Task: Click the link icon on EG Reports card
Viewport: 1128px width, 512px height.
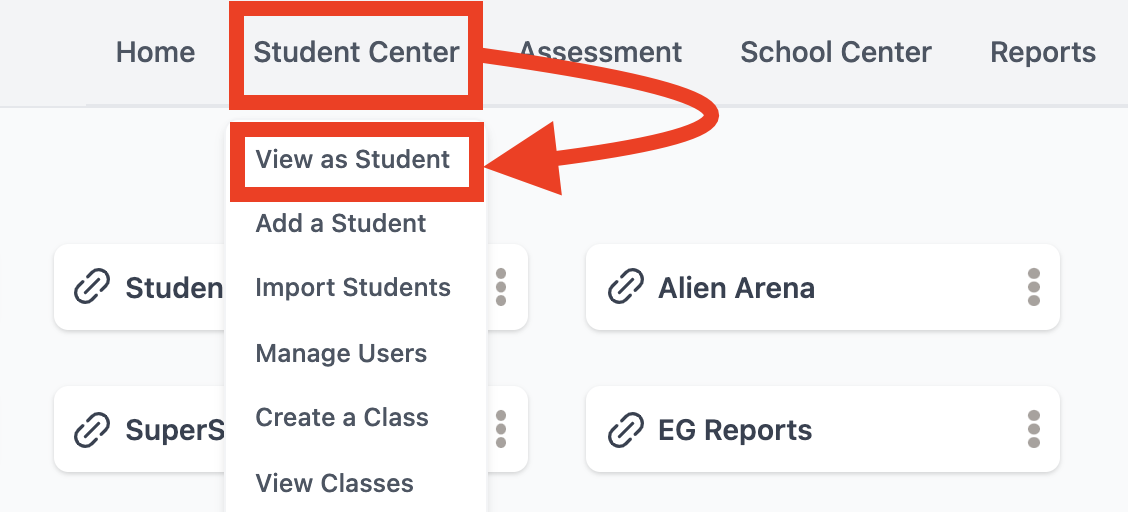Action: coord(625,429)
